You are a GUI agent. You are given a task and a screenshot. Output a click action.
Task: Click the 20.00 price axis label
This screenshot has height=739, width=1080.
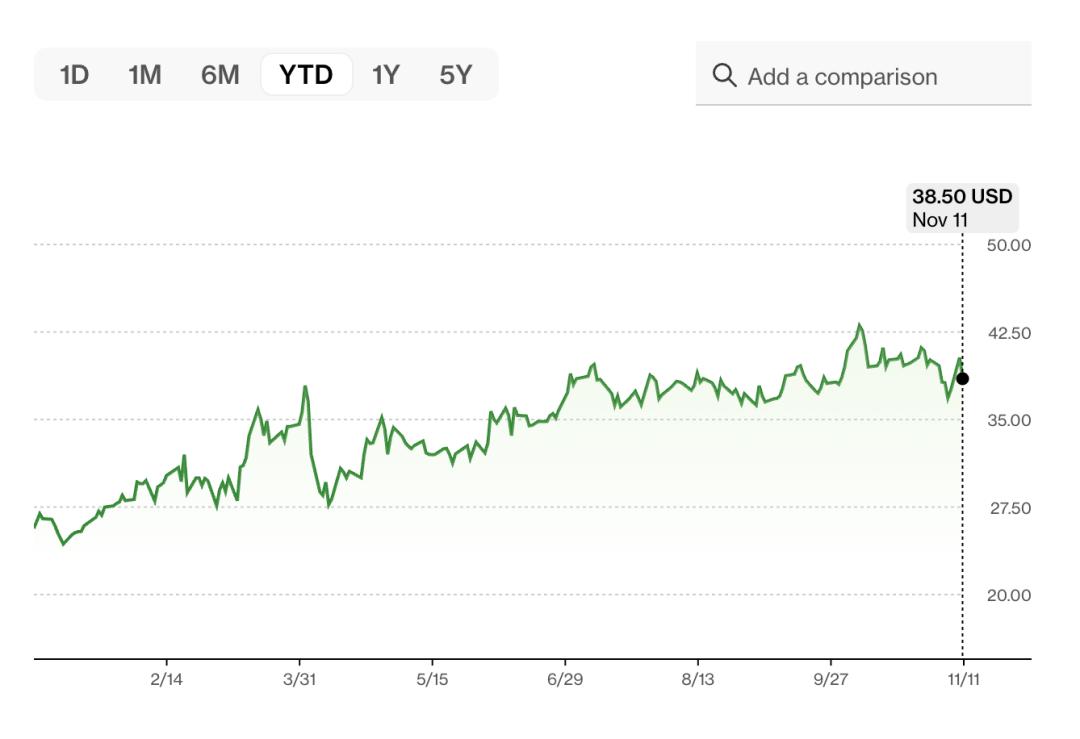pyautogui.click(x=1008, y=595)
